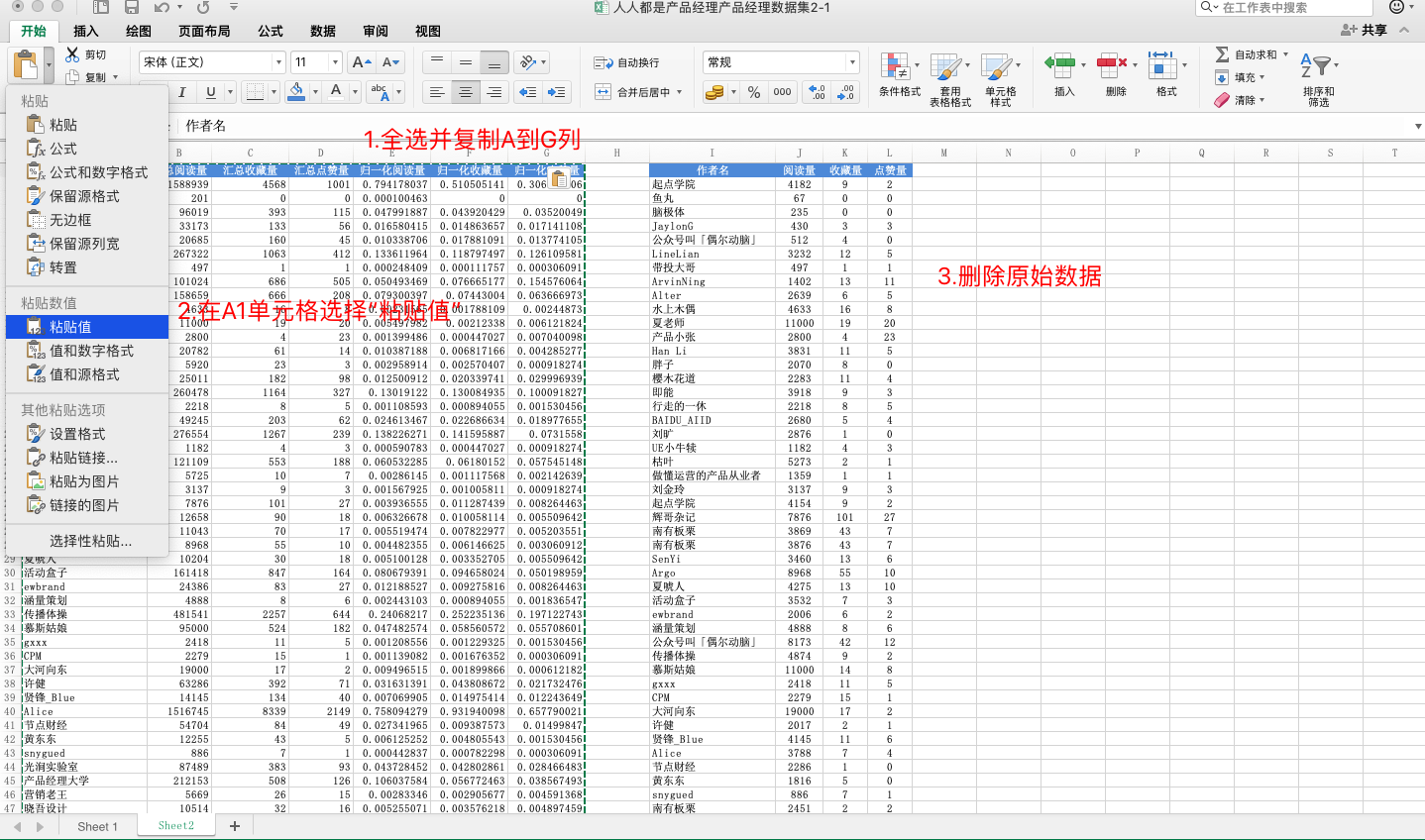Toggle italic formatting

click(x=182, y=92)
